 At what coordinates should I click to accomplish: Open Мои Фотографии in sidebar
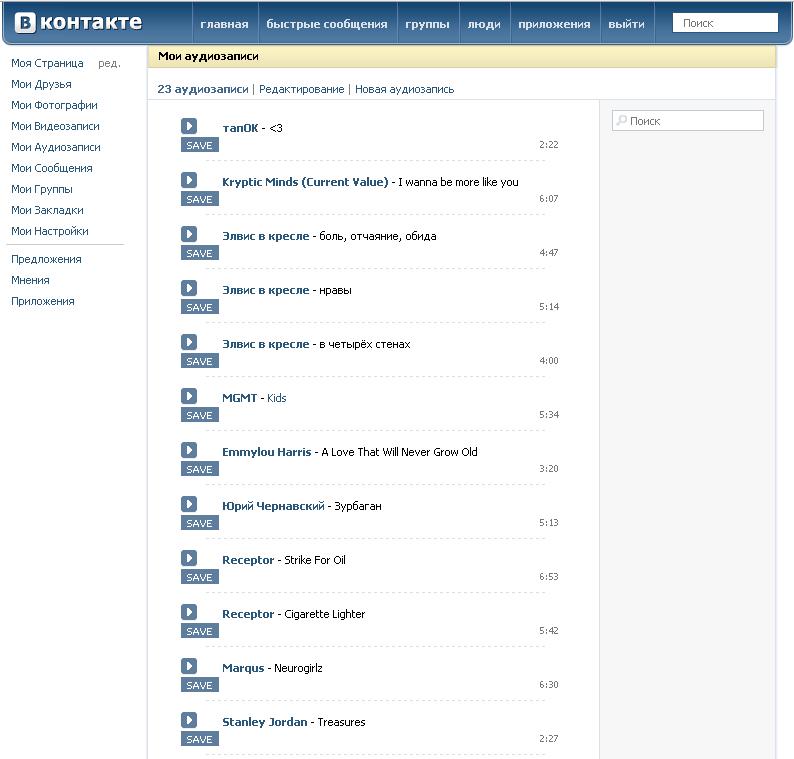(54, 105)
